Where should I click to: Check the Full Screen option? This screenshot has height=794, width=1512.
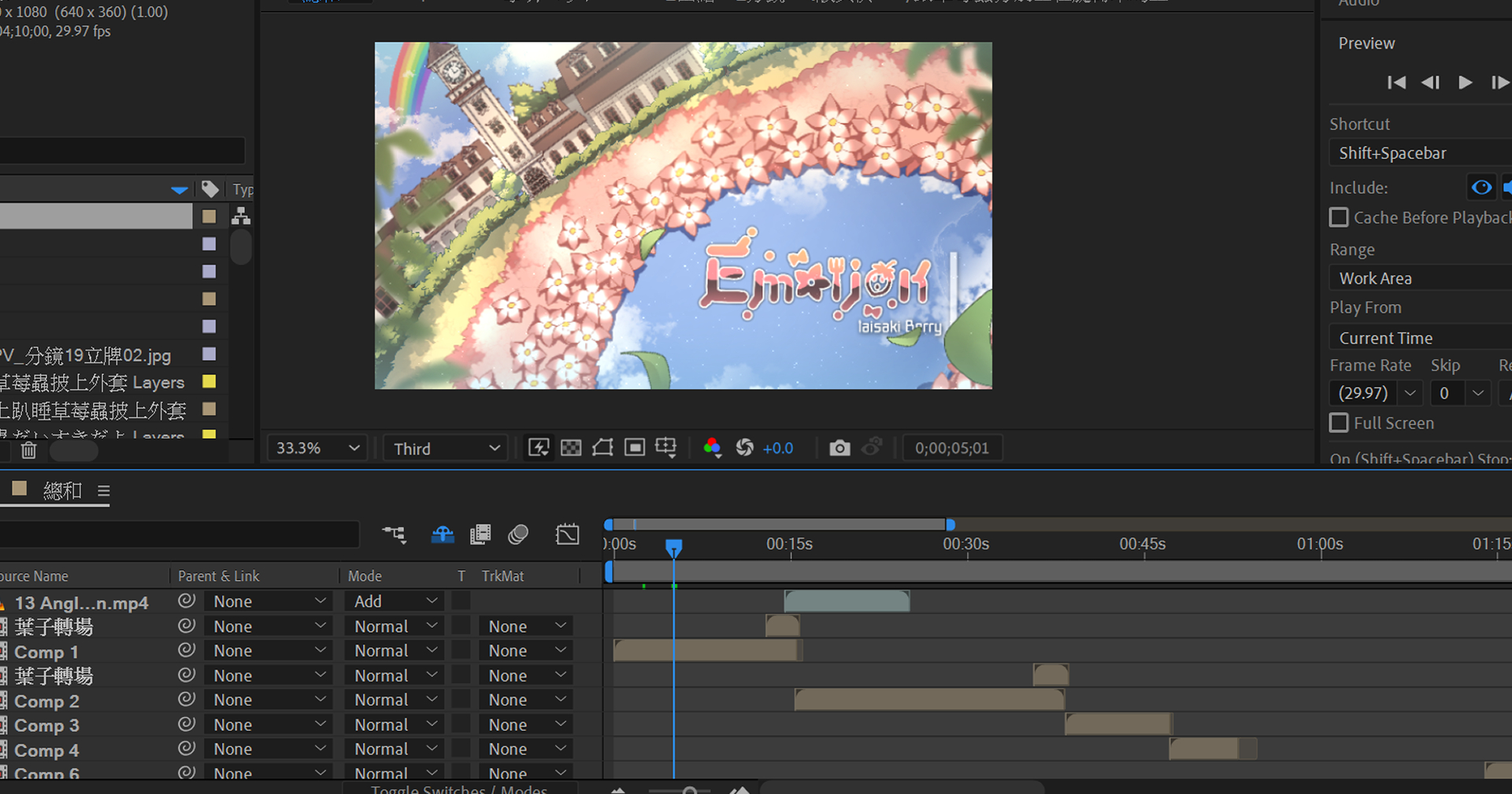point(1339,423)
